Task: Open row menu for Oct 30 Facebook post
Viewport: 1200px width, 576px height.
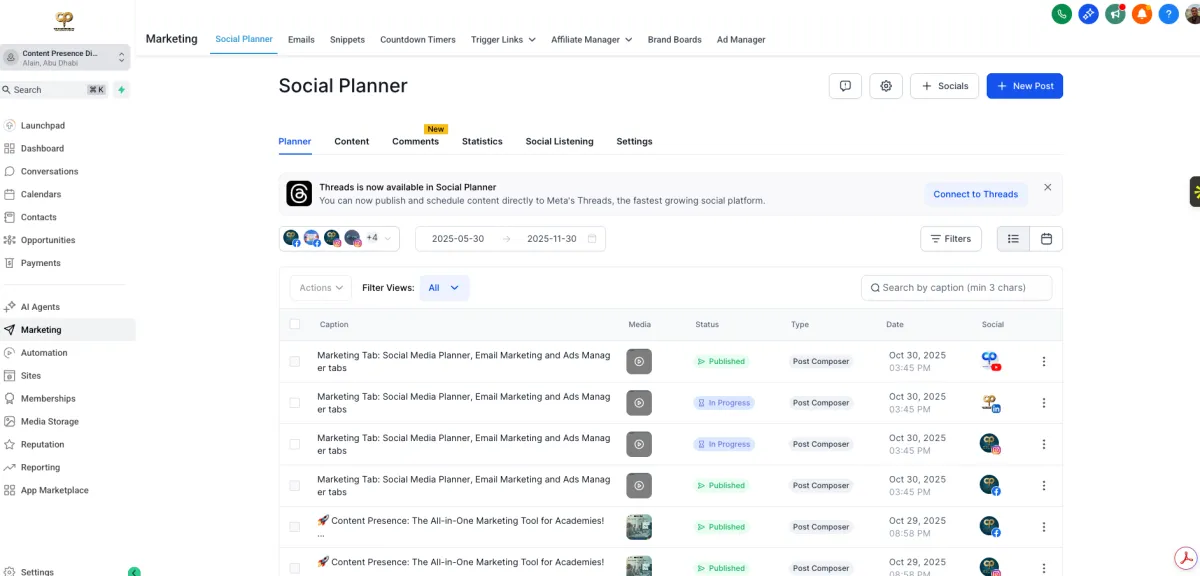Action: coord(1044,486)
